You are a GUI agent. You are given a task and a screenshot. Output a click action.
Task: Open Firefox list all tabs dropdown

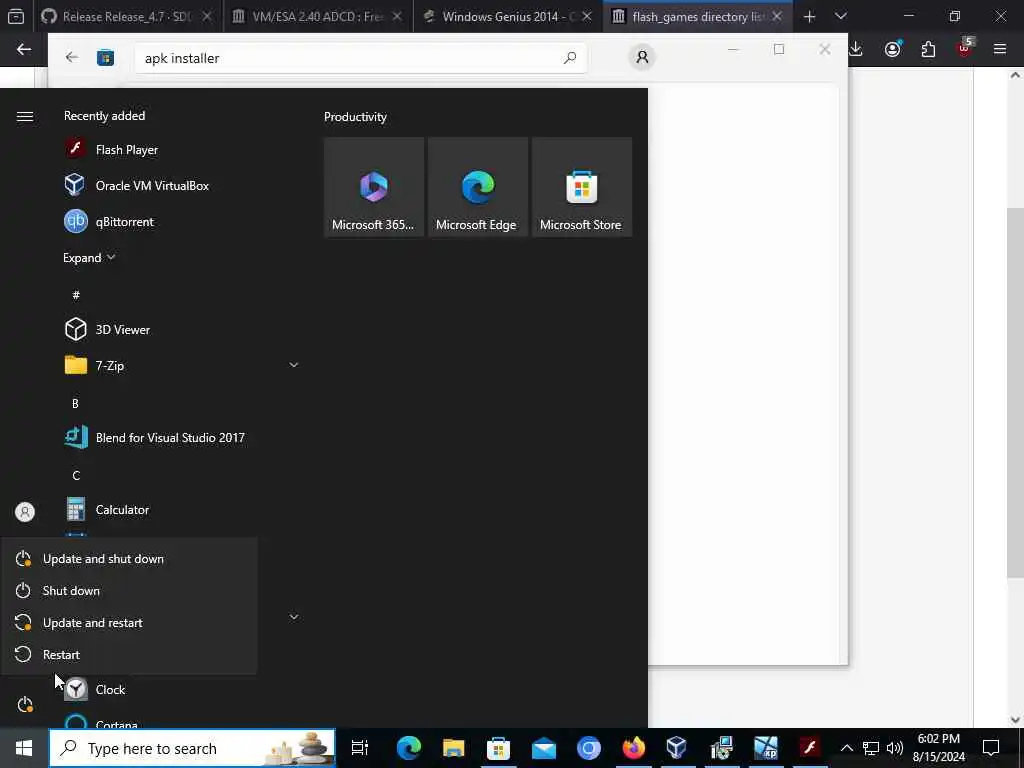click(x=841, y=16)
